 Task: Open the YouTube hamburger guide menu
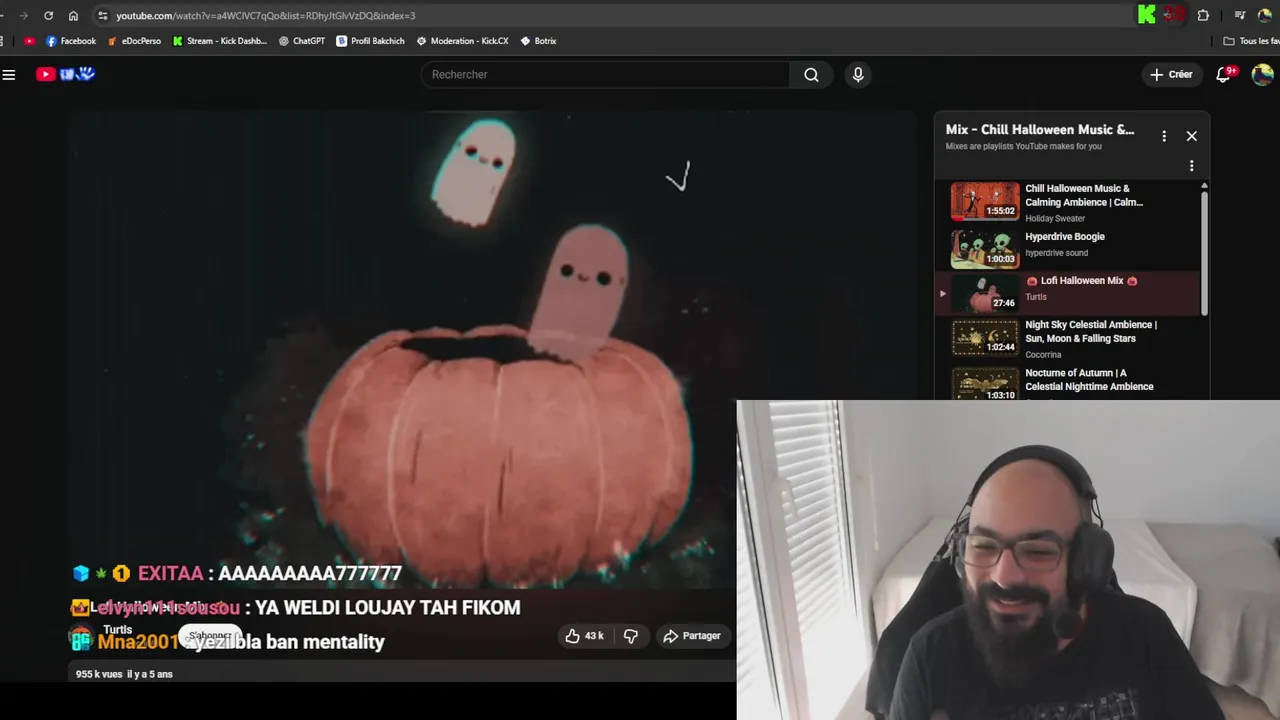[x=9, y=74]
